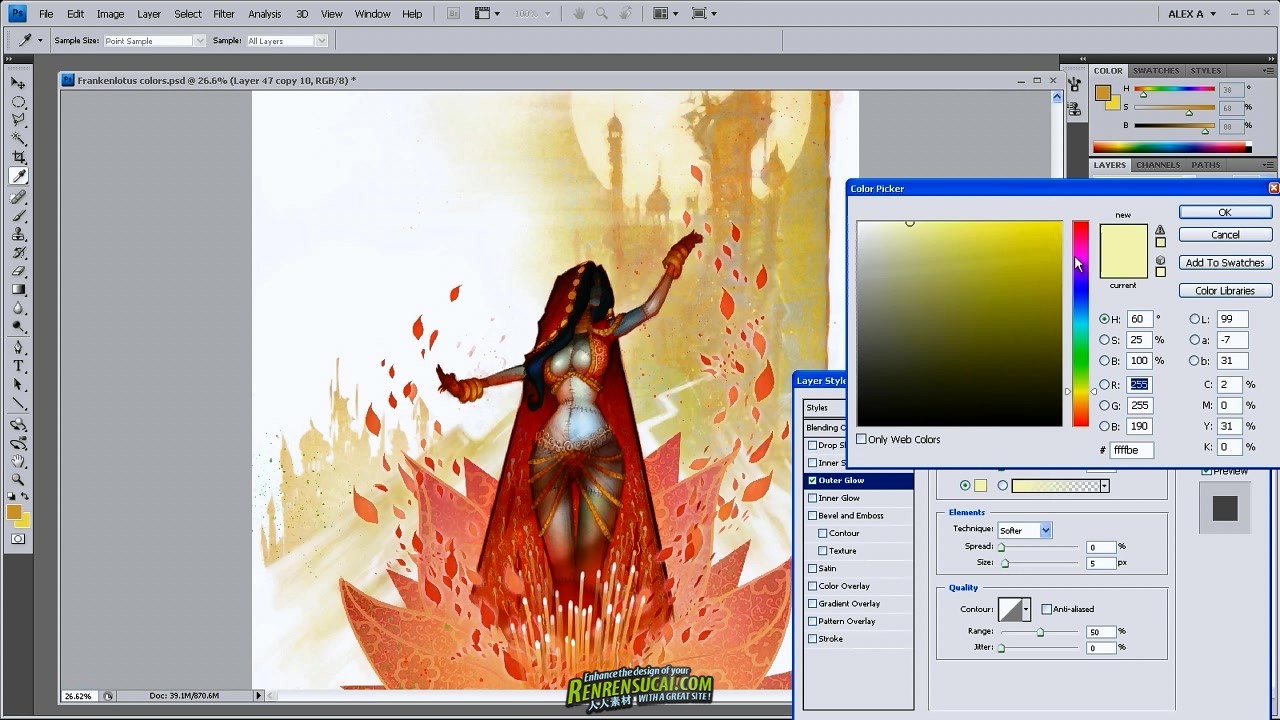Click the hex color field showing ffffbe

1132,450
